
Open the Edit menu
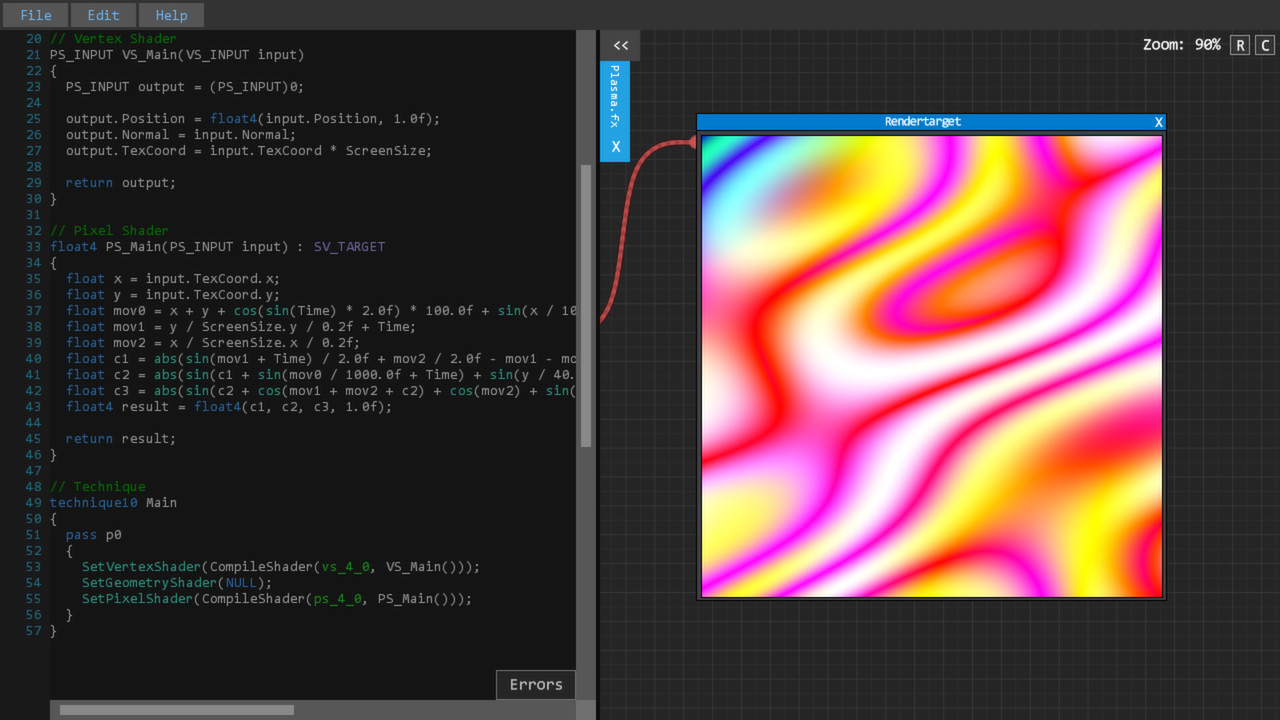click(x=103, y=15)
